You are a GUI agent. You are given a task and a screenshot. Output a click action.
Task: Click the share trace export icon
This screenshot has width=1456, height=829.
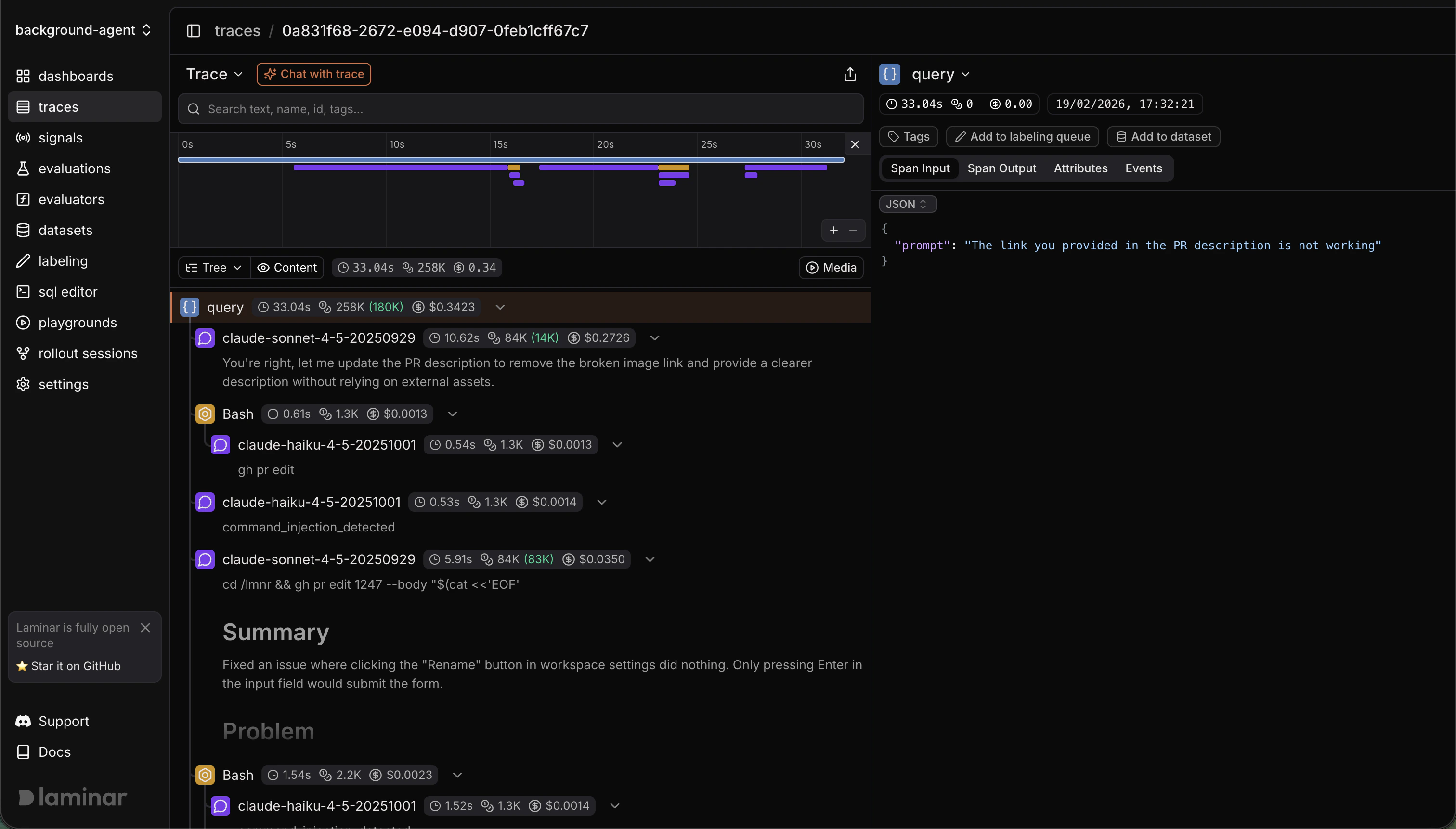[x=849, y=74]
